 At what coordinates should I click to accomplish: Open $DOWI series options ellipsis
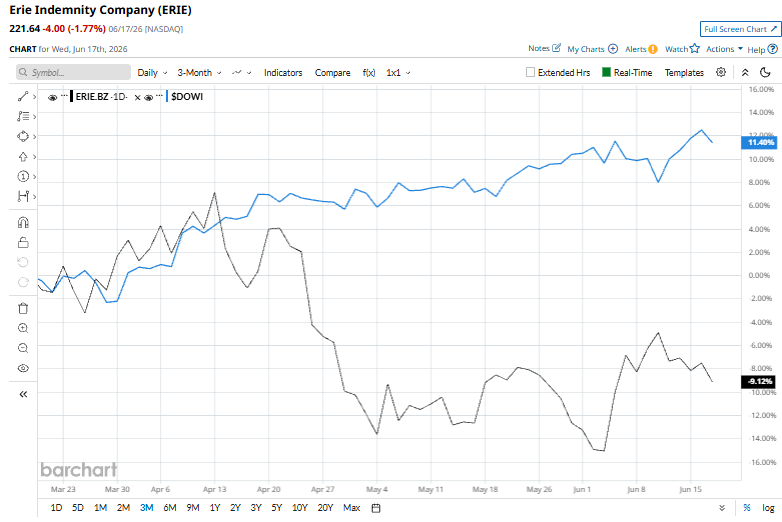point(159,95)
